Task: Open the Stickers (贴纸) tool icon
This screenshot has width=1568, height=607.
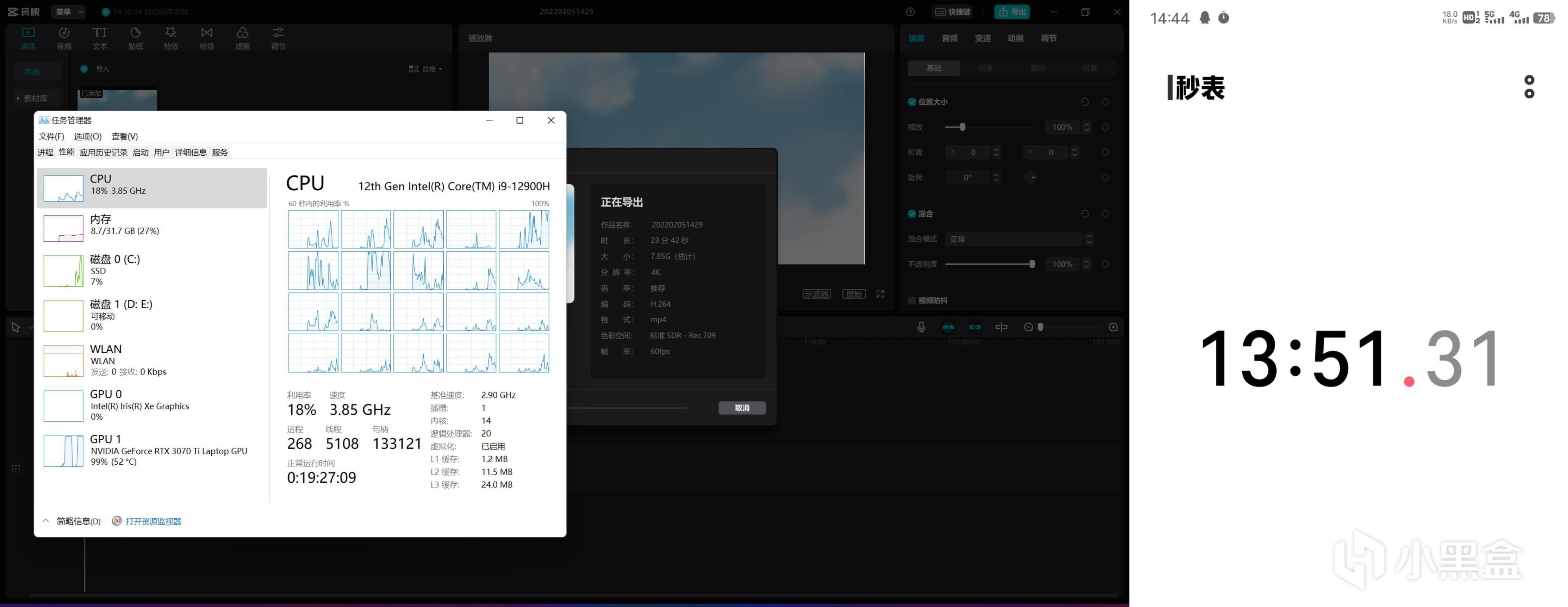Action: pos(136,37)
